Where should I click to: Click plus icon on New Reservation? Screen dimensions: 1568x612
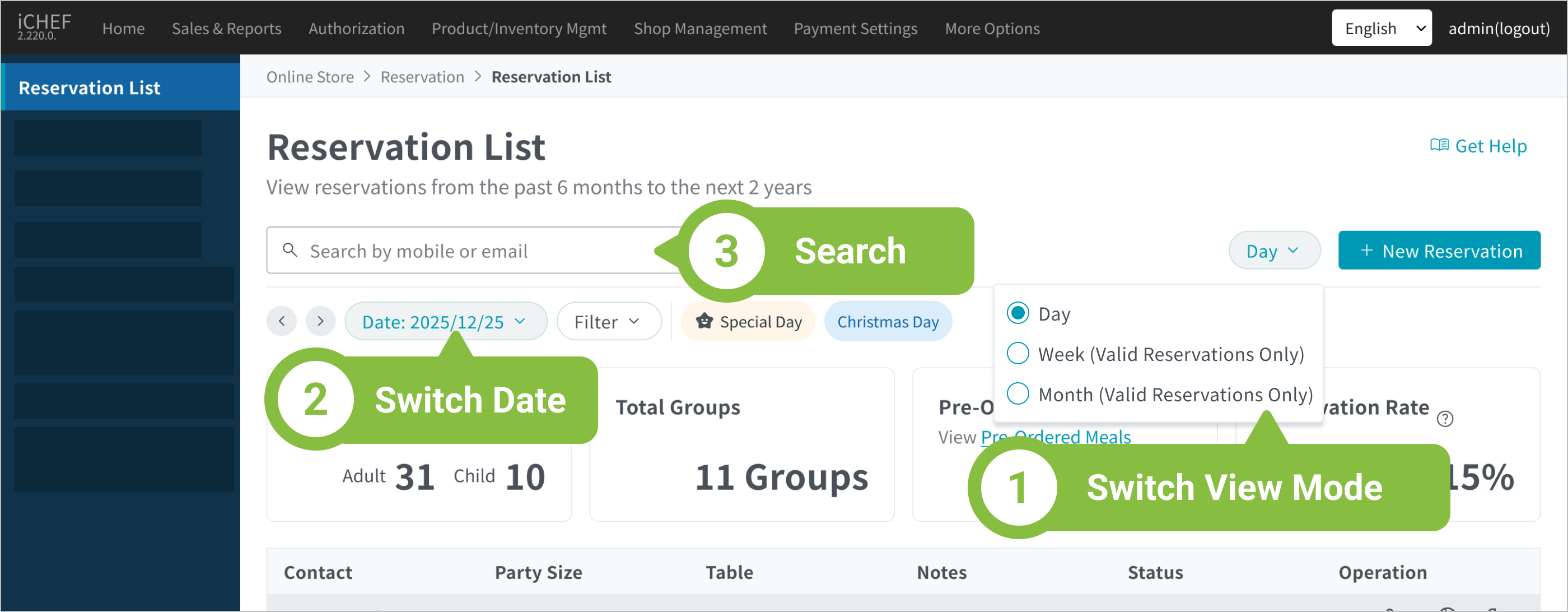(x=1366, y=251)
